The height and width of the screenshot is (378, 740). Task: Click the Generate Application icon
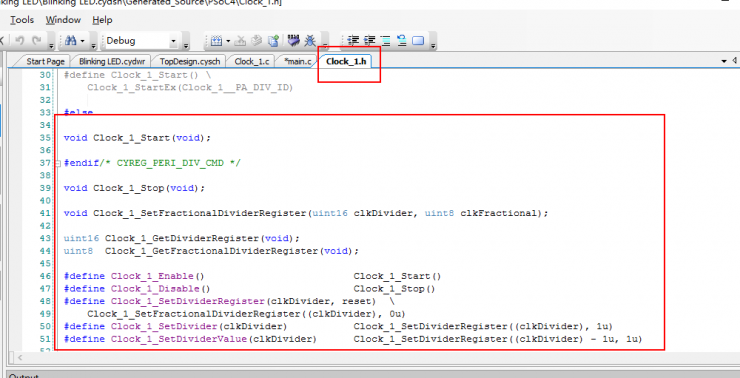click(273, 41)
